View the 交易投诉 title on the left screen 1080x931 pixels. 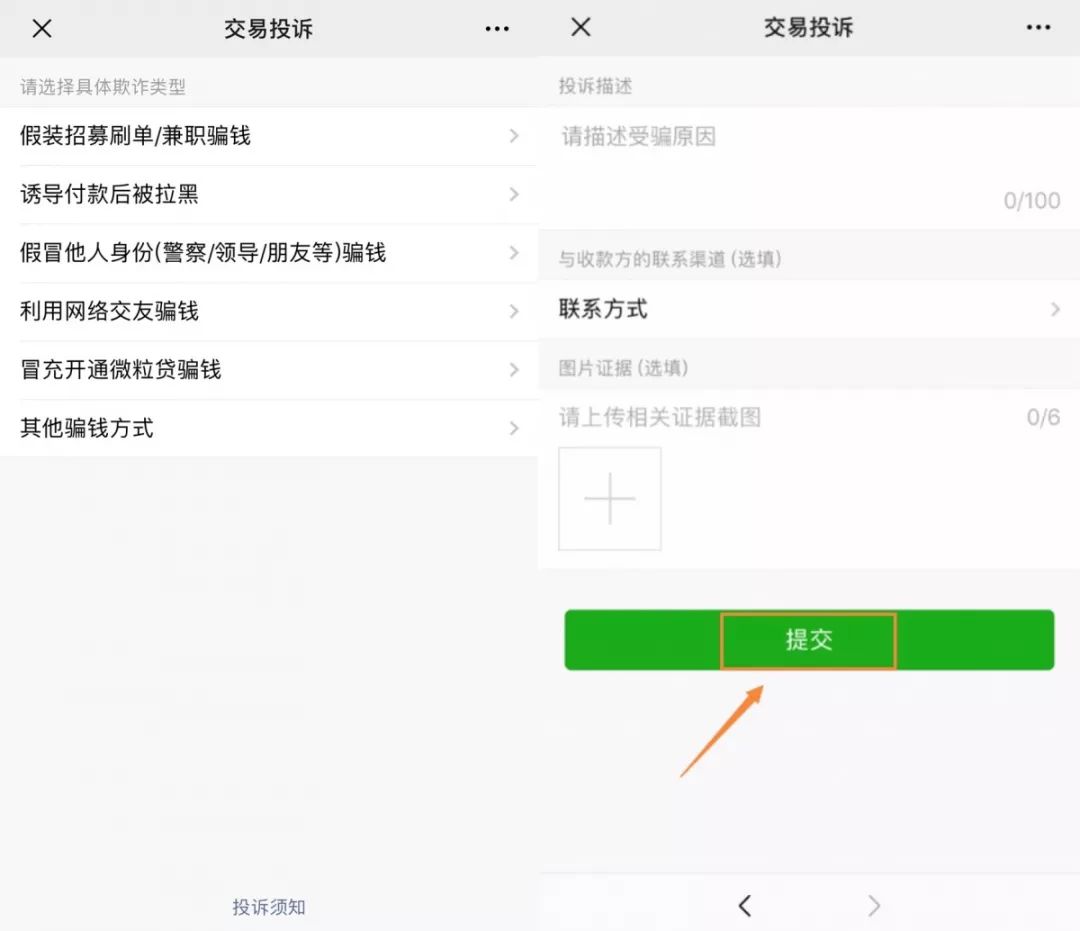coord(268,28)
